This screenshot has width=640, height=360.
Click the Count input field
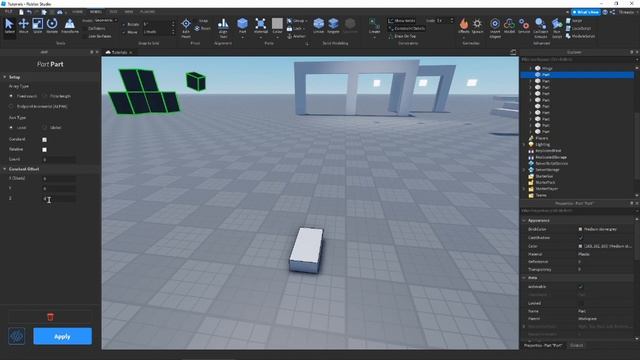[x=59, y=160]
